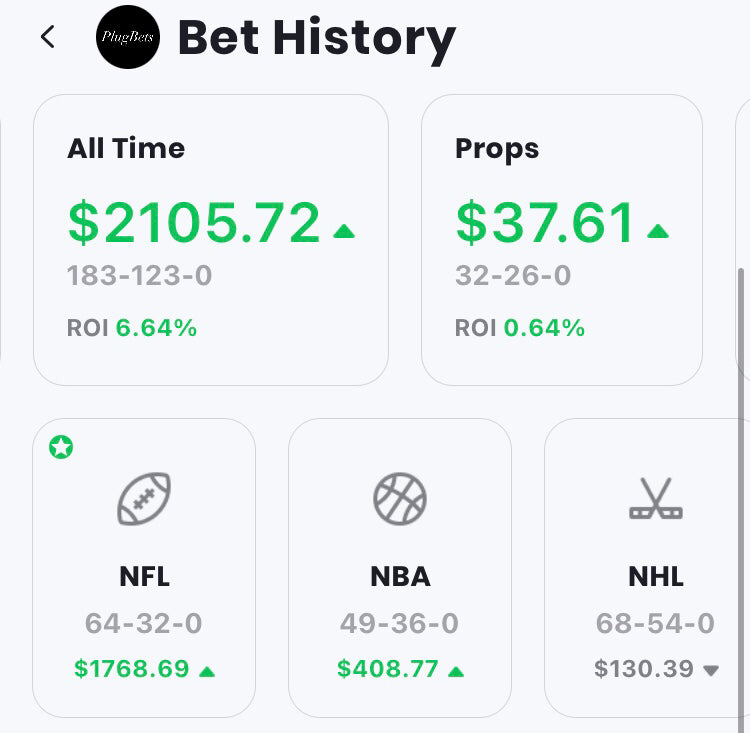Select the NFL 64-32-0 record
The width and height of the screenshot is (750, 733).
point(144,624)
